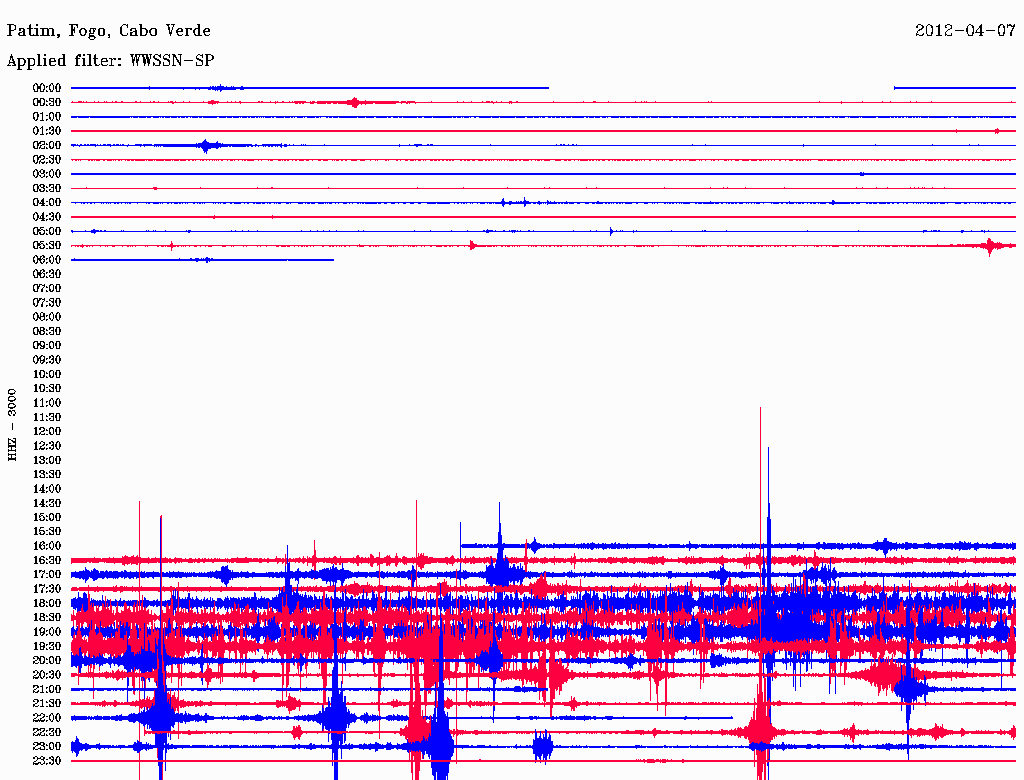Click the '13:30' time label
The image size is (1024, 780).
coord(47,474)
